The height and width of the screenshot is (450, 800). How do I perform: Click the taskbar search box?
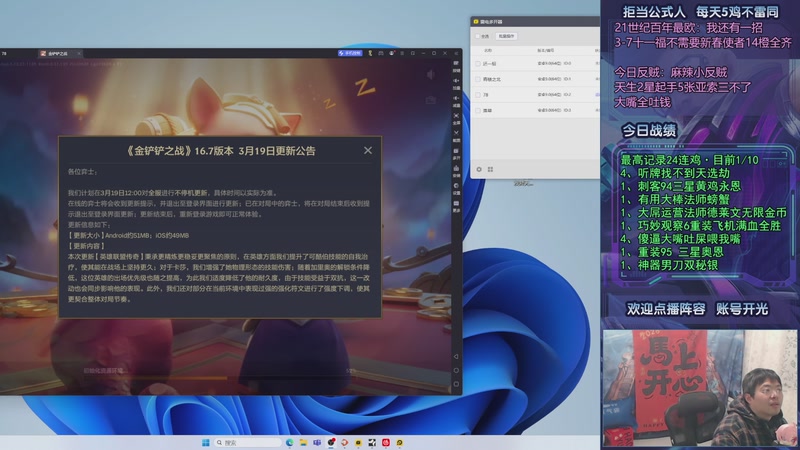pos(247,442)
